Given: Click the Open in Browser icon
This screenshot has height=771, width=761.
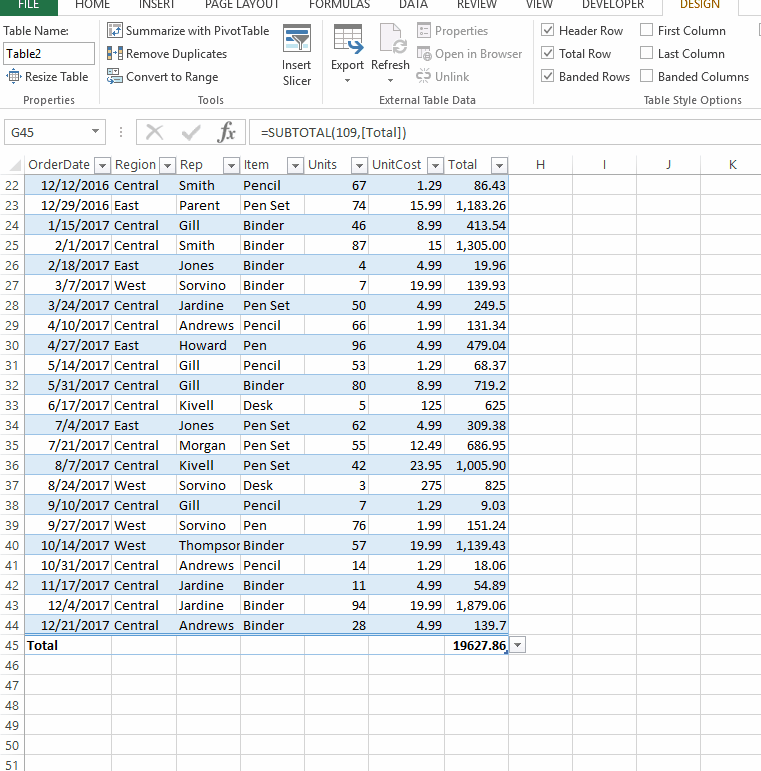Looking at the screenshot, I should (x=424, y=53).
